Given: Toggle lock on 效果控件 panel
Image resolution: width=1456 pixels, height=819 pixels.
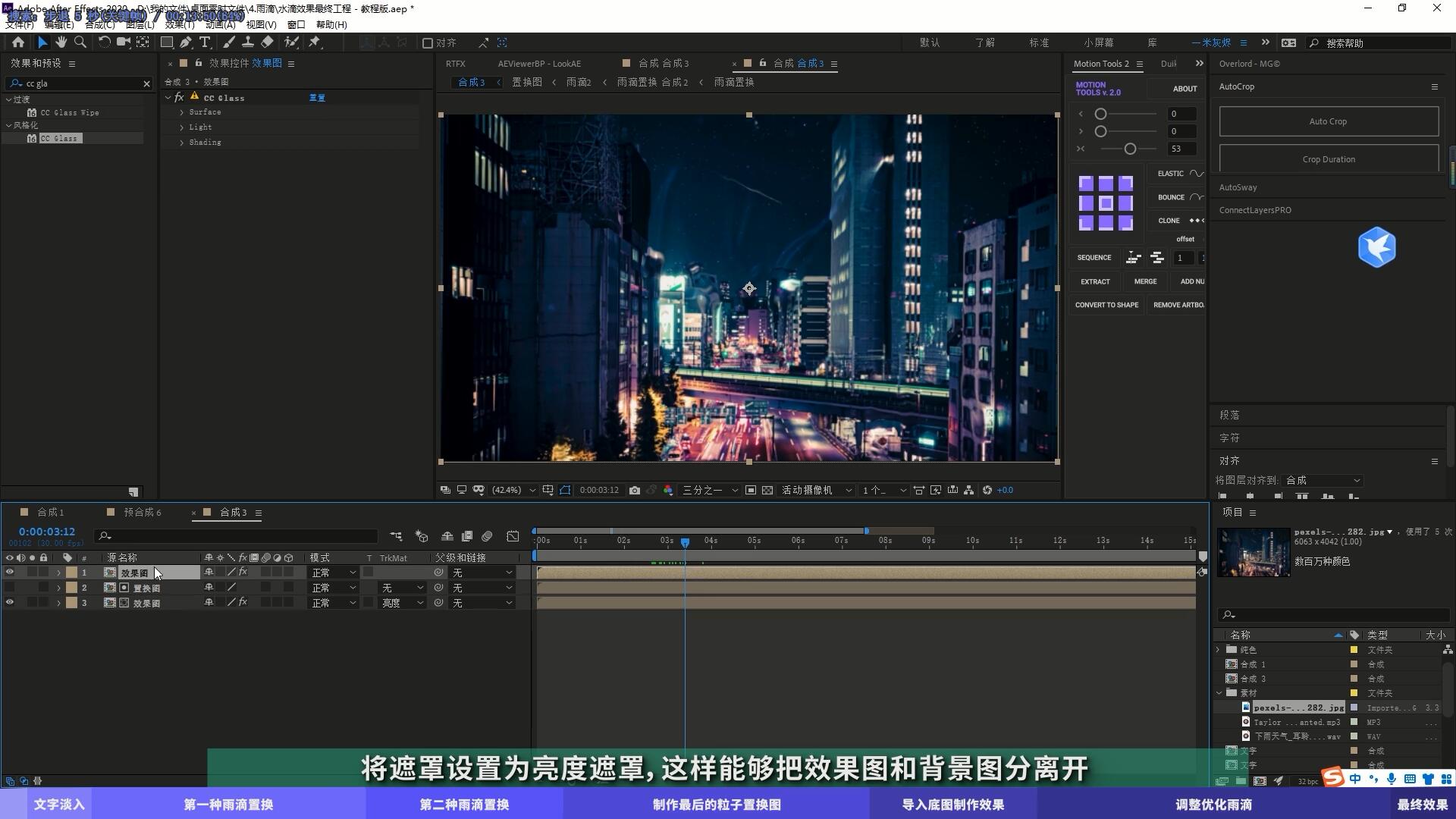Looking at the screenshot, I should [x=199, y=63].
